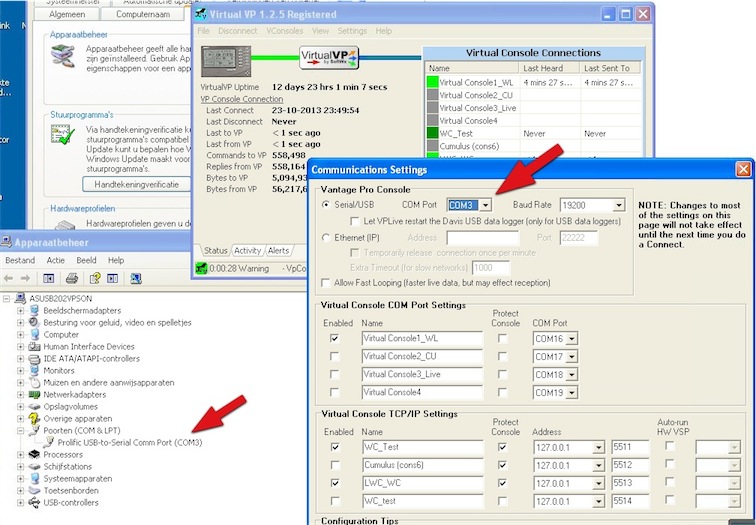The height and width of the screenshot is (525, 756).
Task: Toggle Protect Console for Virtual Console3_Live
Action: tap(502, 374)
